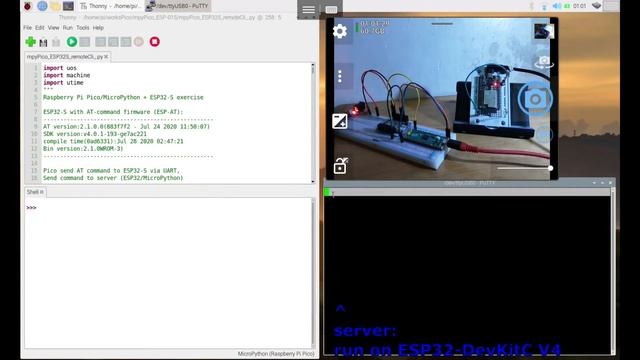Click the 'SDK version' comment line
The image size is (640, 360).
click(x=95, y=134)
